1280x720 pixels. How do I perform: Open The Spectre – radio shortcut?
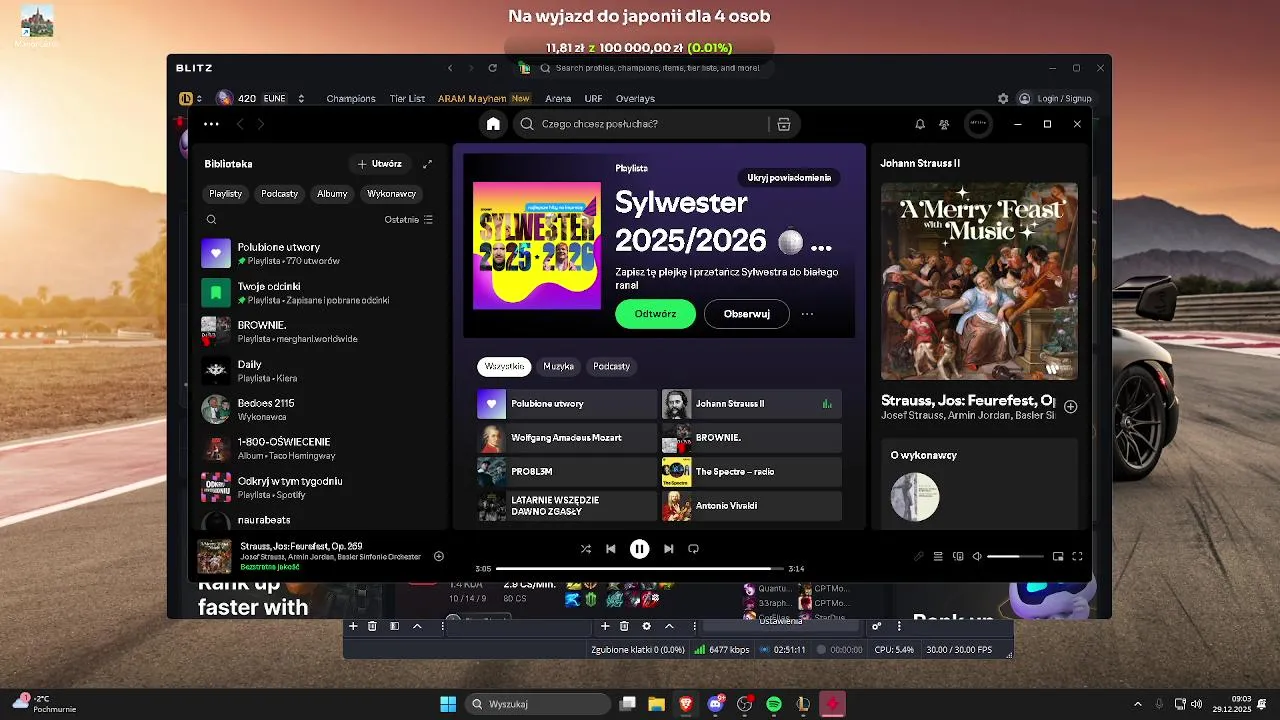coord(752,472)
